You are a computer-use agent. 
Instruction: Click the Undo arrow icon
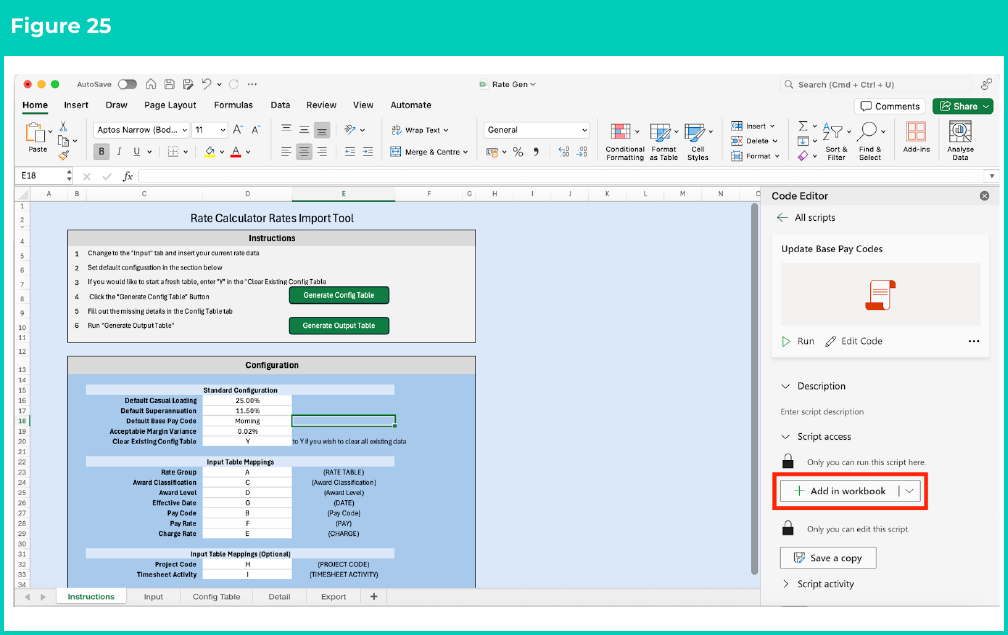coord(206,84)
